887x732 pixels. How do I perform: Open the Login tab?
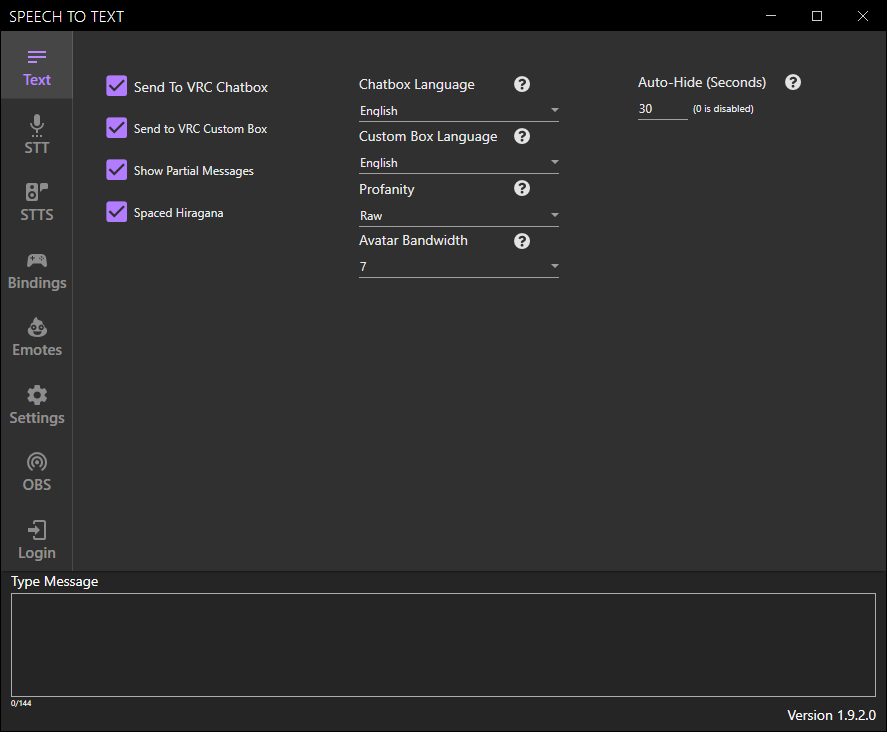click(x=37, y=539)
